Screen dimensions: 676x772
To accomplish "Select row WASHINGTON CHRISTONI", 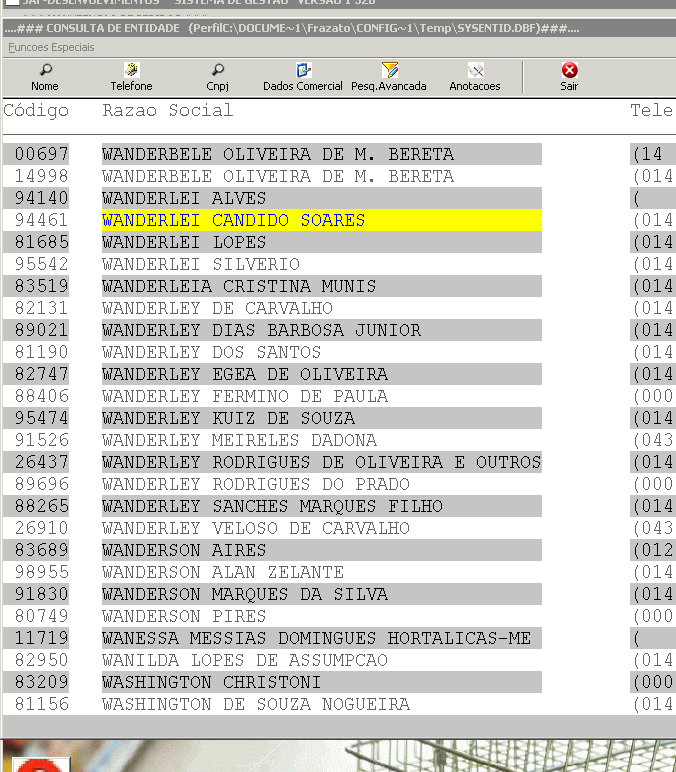I will [x=322, y=682].
